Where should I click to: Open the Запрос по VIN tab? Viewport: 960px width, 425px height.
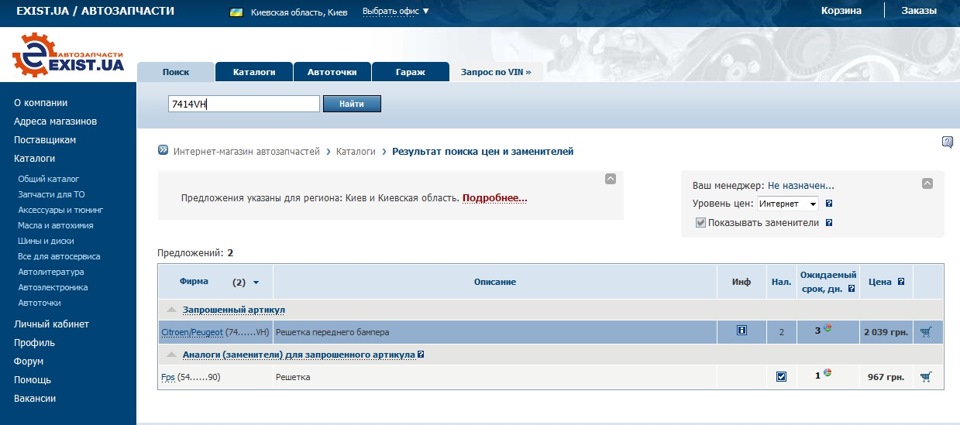click(496, 72)
